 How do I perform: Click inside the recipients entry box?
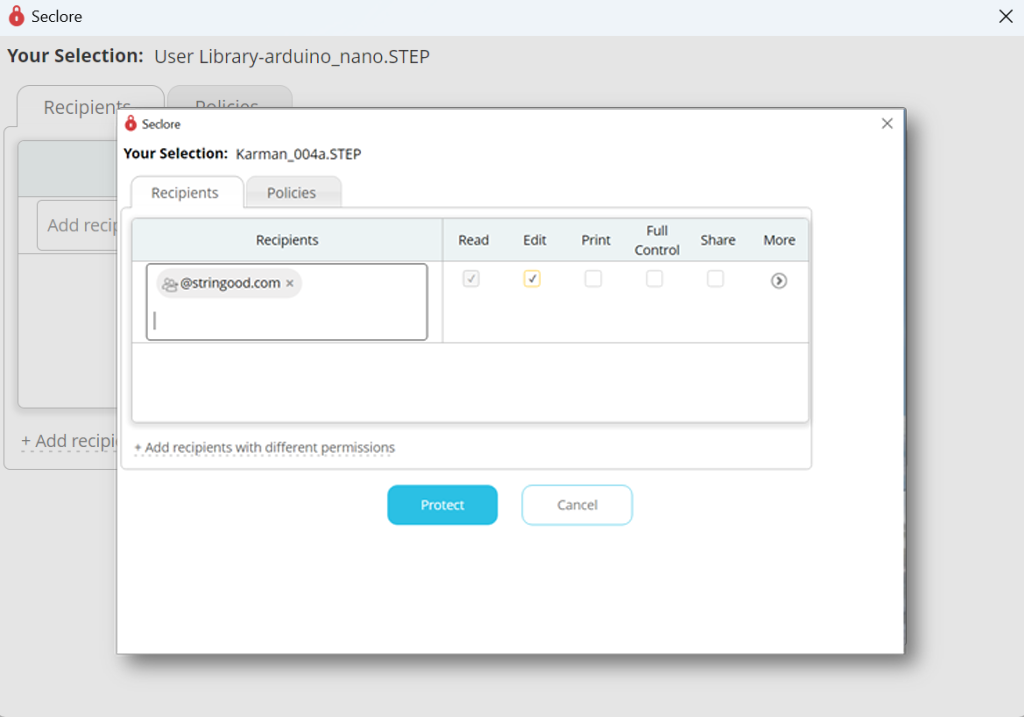coord(287,302)
